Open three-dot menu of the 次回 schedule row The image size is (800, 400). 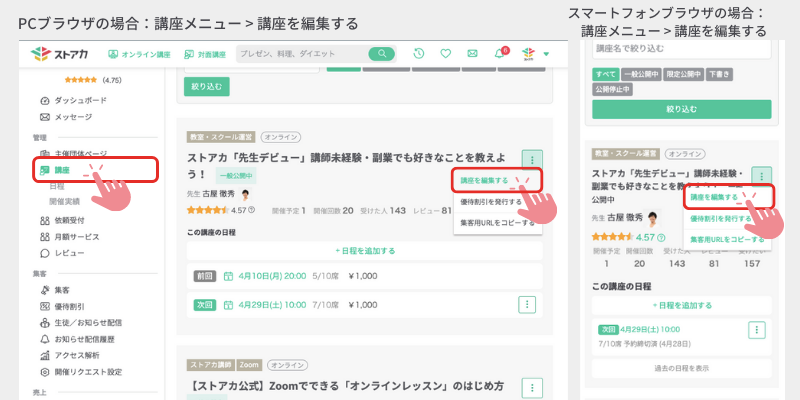pos(527,305)
